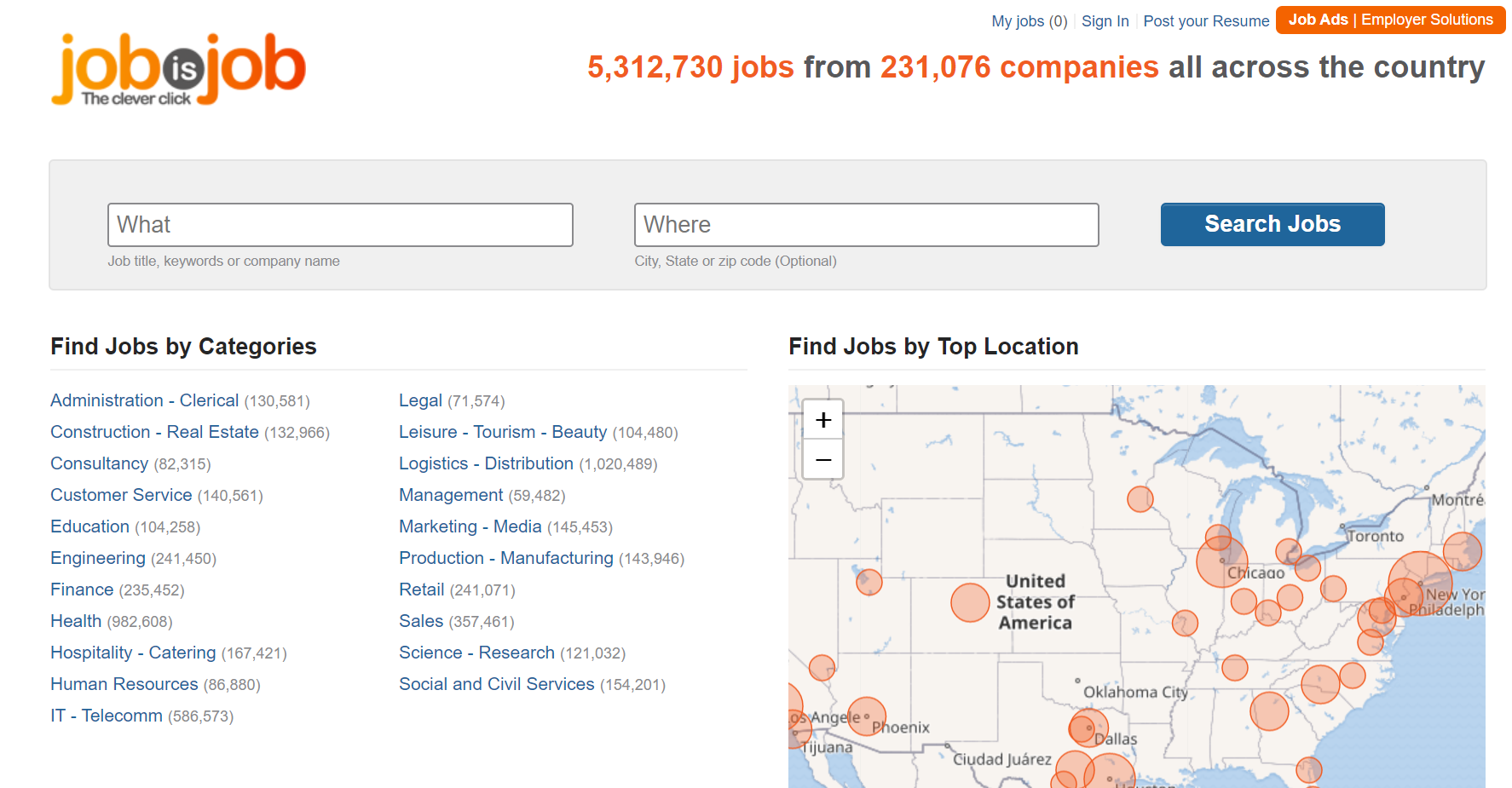Open the Logistics - Distribution category
The image size is (1512, 788).
coord(486,463)
